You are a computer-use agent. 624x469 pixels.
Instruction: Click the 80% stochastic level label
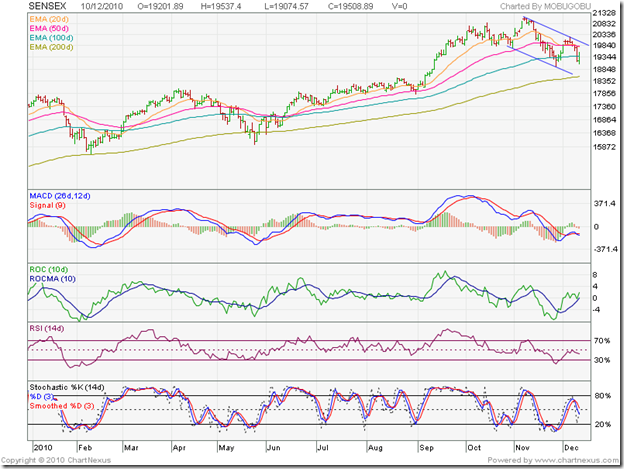[x=603, y=395]
